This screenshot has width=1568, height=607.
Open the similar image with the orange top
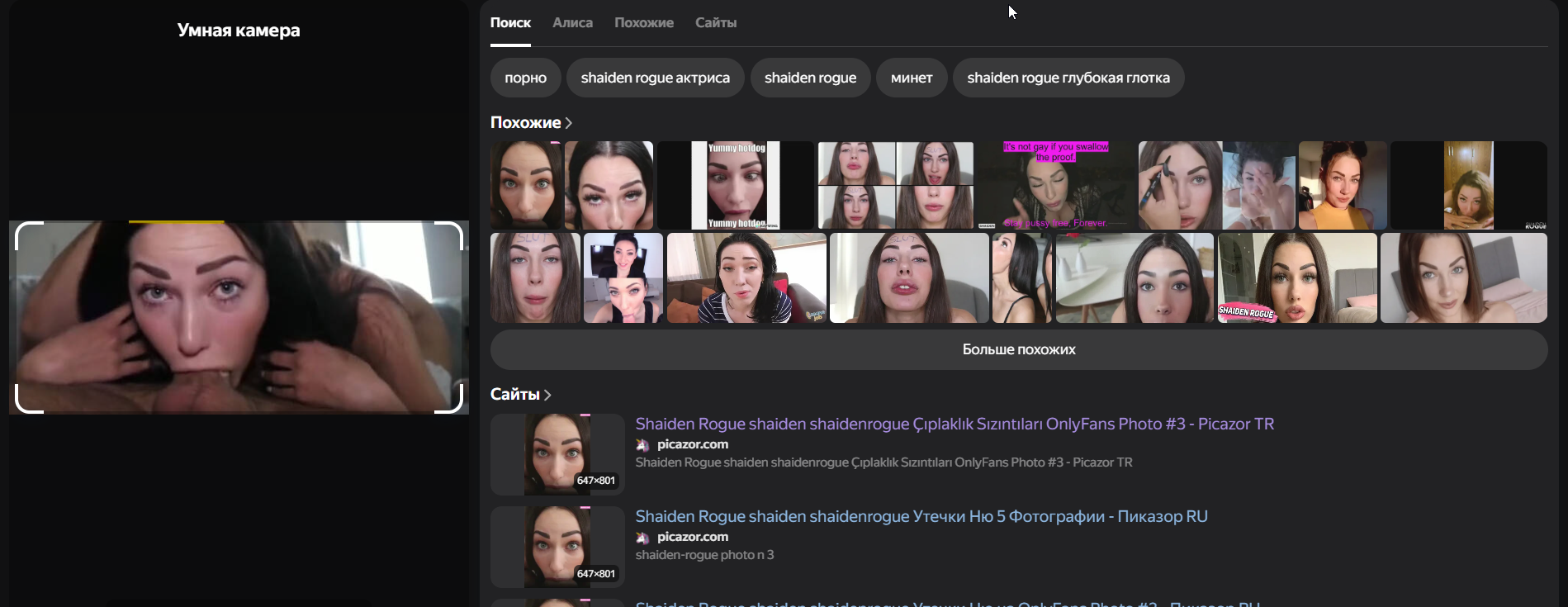coord(1343,185)
